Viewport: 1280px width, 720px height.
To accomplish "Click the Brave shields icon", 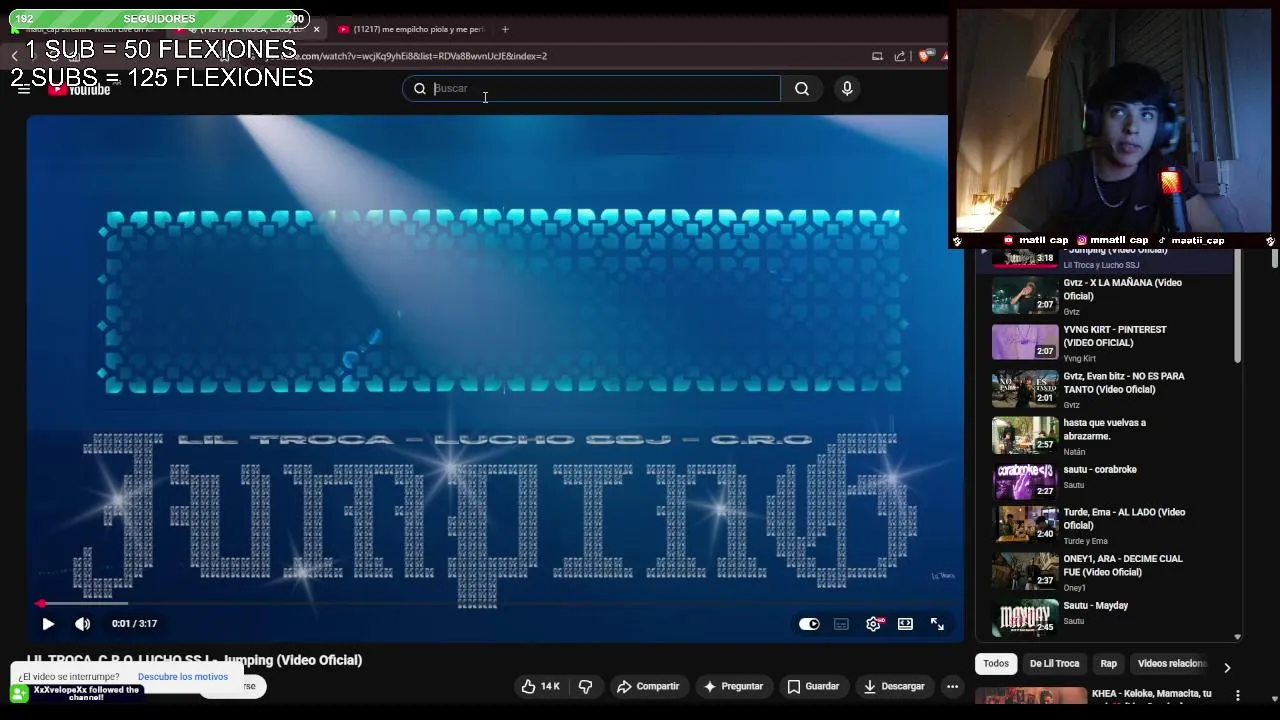I will tap(924, 56).
